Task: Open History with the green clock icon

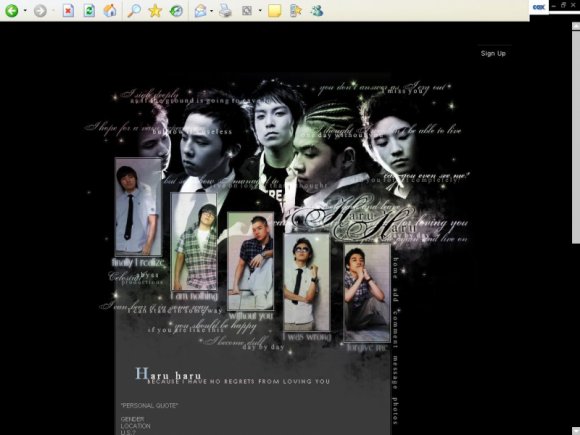Action: click(x=176, y=10)
